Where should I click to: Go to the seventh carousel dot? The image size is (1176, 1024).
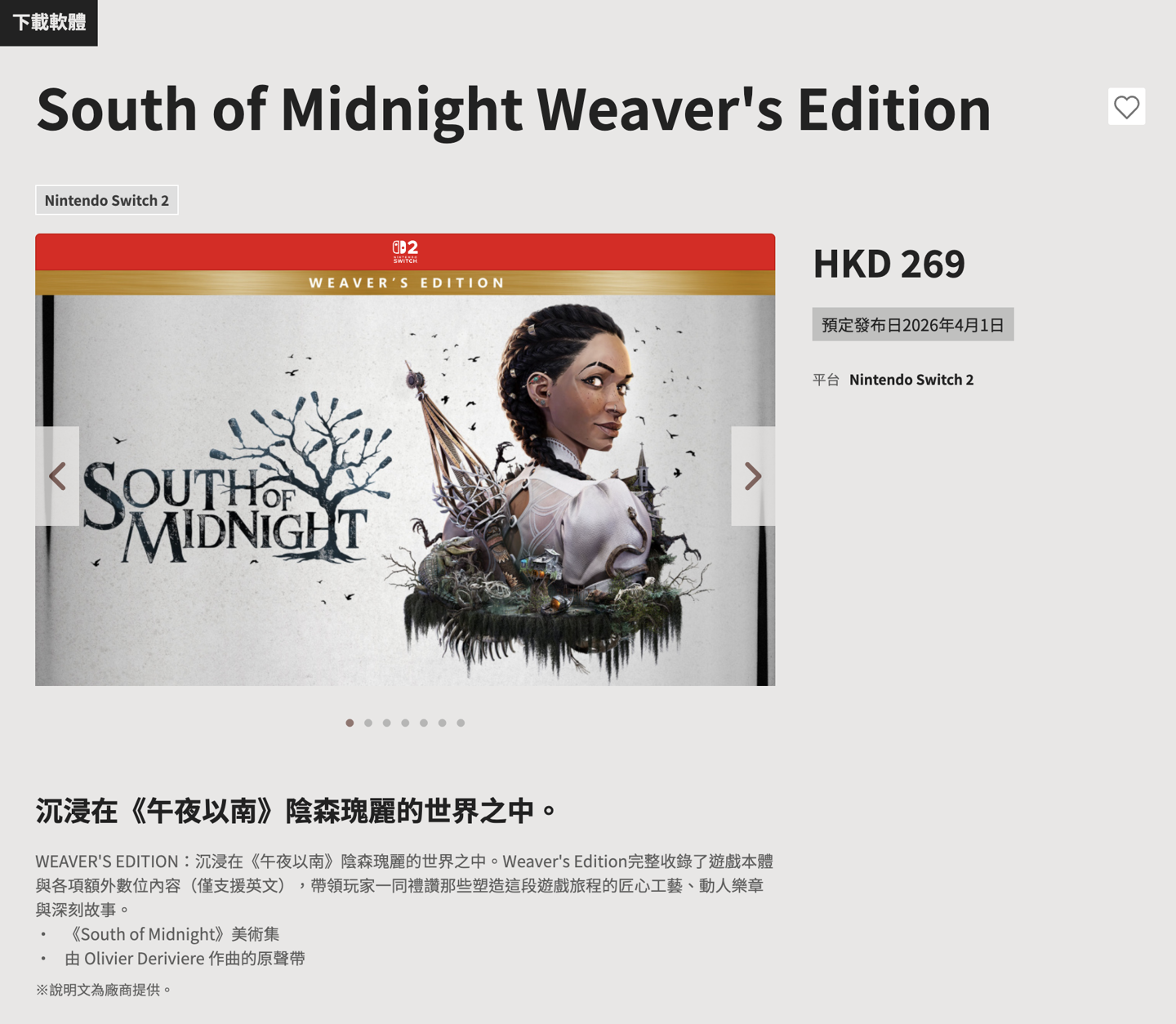(461, 723)
